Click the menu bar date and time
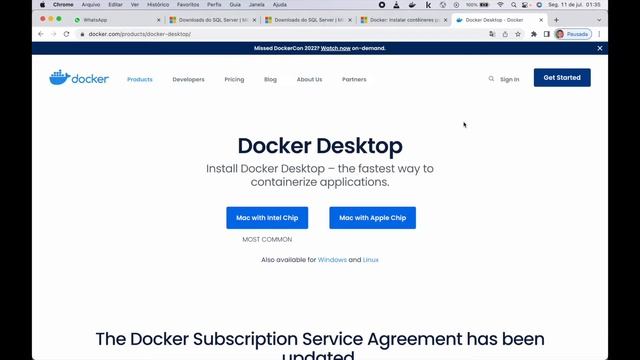 point(574,5)
